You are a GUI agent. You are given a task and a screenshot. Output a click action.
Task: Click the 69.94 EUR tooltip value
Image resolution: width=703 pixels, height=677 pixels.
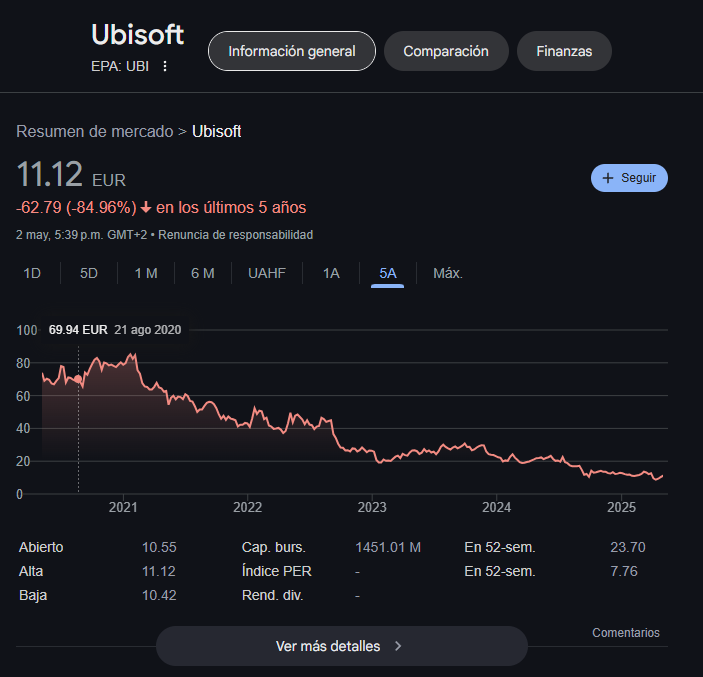coord(78,330)
